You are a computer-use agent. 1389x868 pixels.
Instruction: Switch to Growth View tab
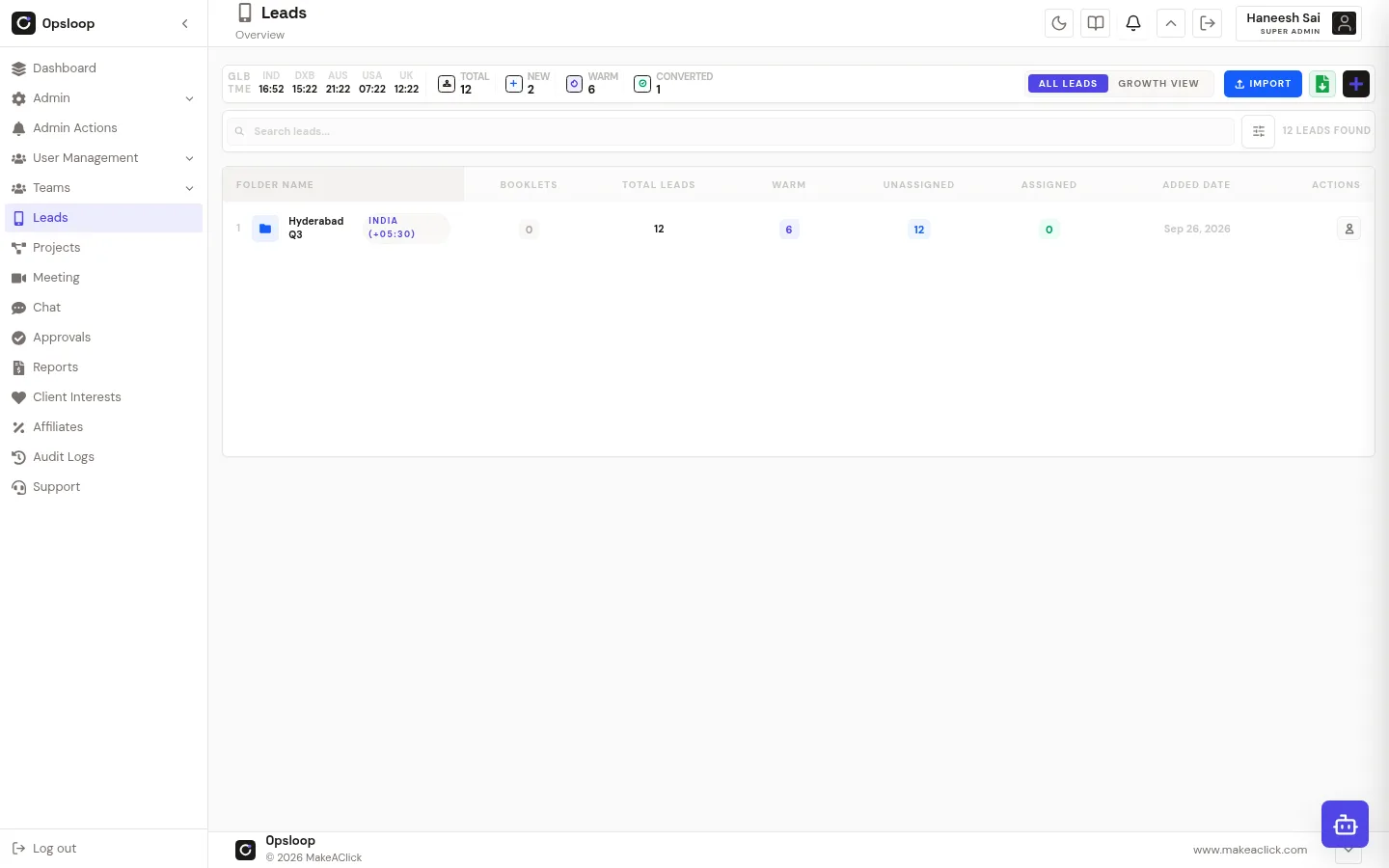tap(1158, 84)
